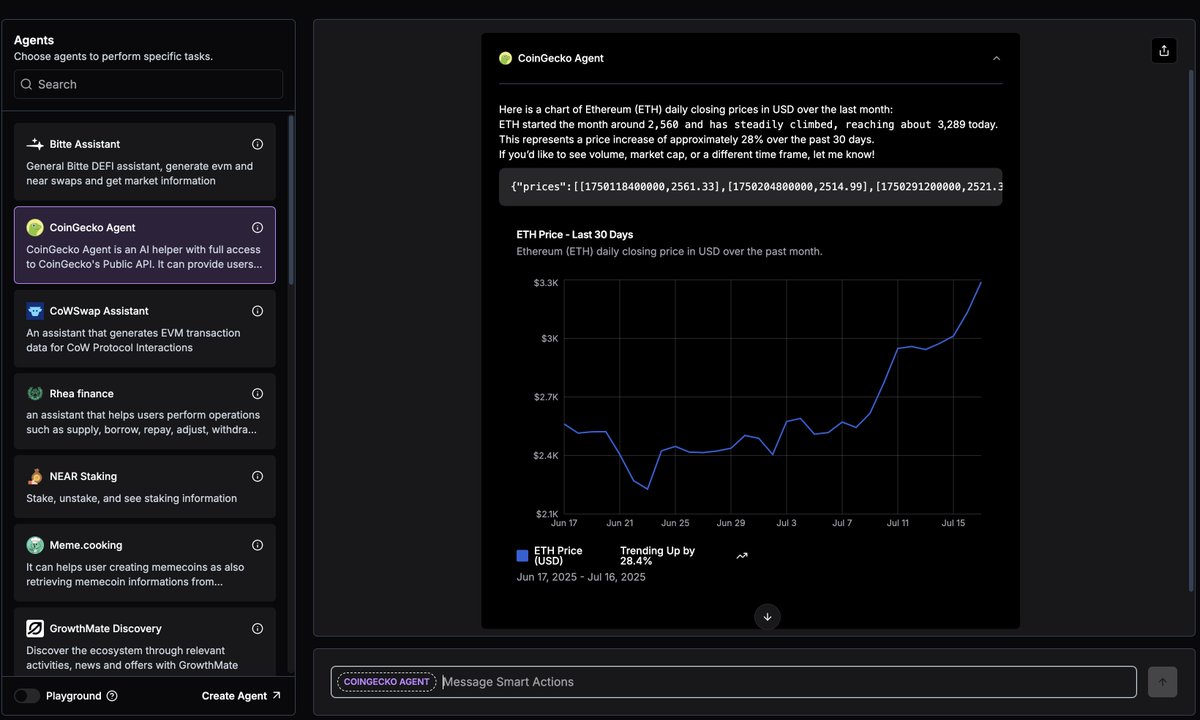
Task: Click the Create Agent link
Action: tap(241, 696)
